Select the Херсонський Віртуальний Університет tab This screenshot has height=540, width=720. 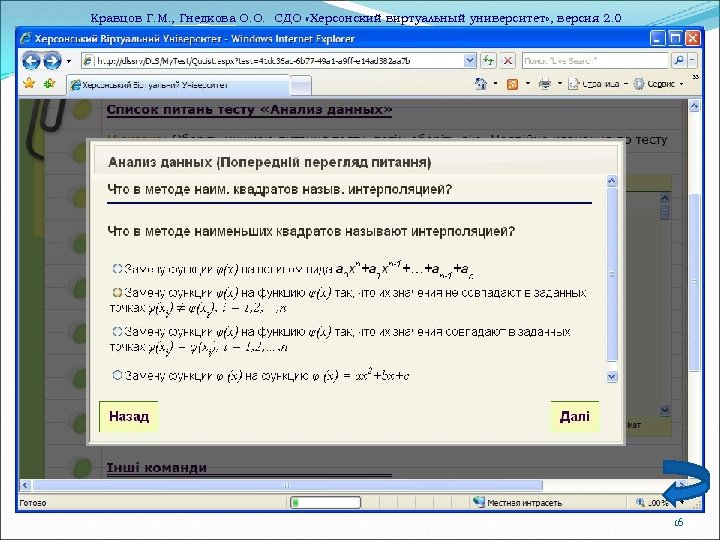tap(179, 85)
